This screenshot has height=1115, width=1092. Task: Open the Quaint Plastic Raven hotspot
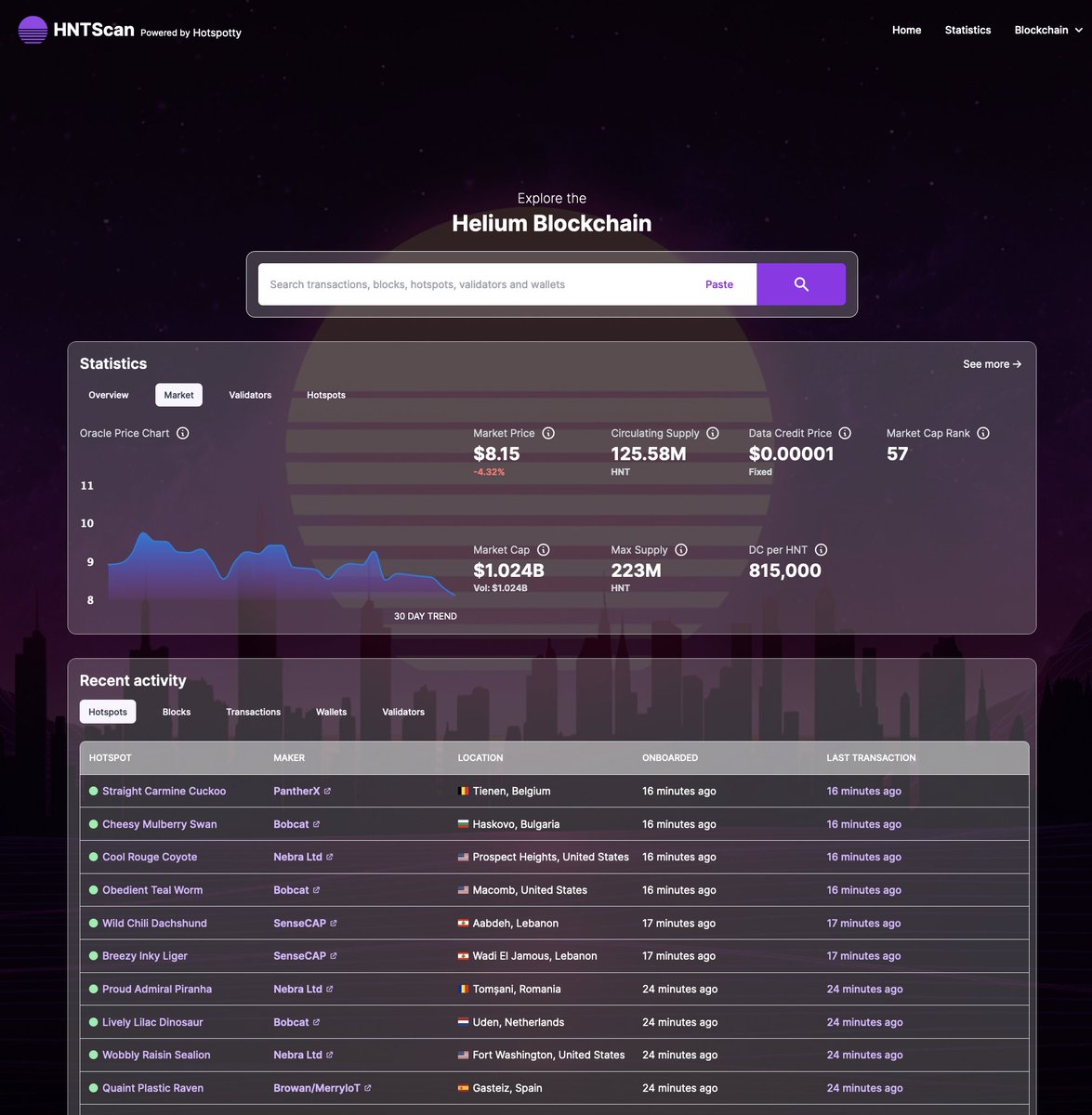pos(152,1088)
